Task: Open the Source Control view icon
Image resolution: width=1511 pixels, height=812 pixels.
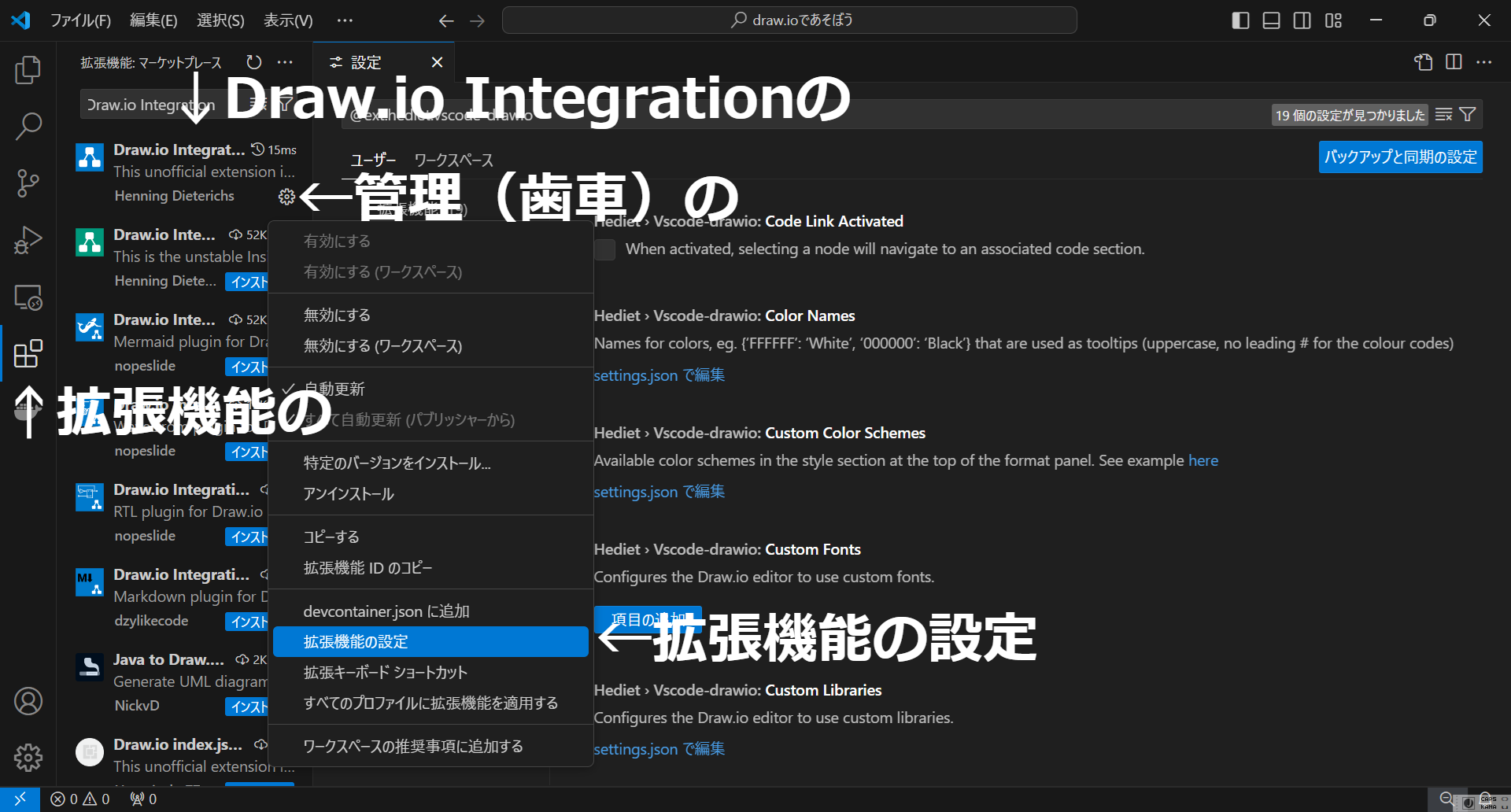Action: pos(28,183)
